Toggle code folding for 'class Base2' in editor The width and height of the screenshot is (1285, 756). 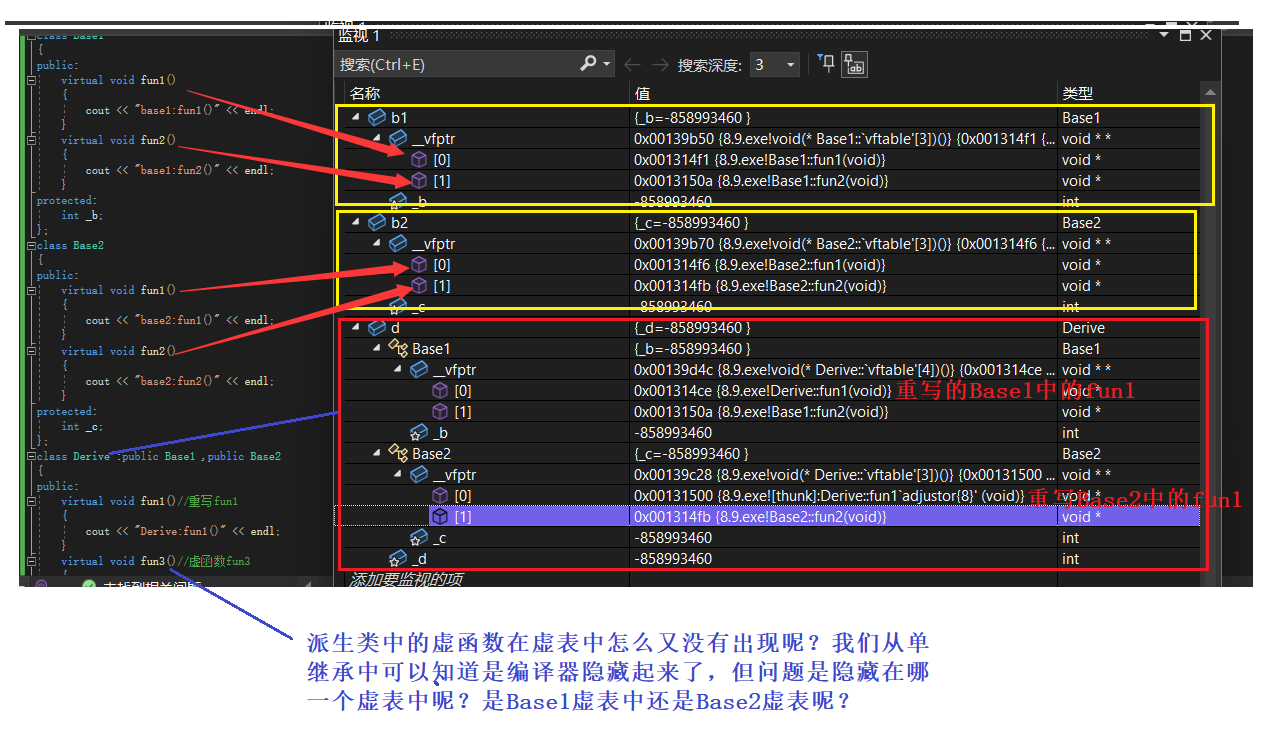[x=31, y=245]
